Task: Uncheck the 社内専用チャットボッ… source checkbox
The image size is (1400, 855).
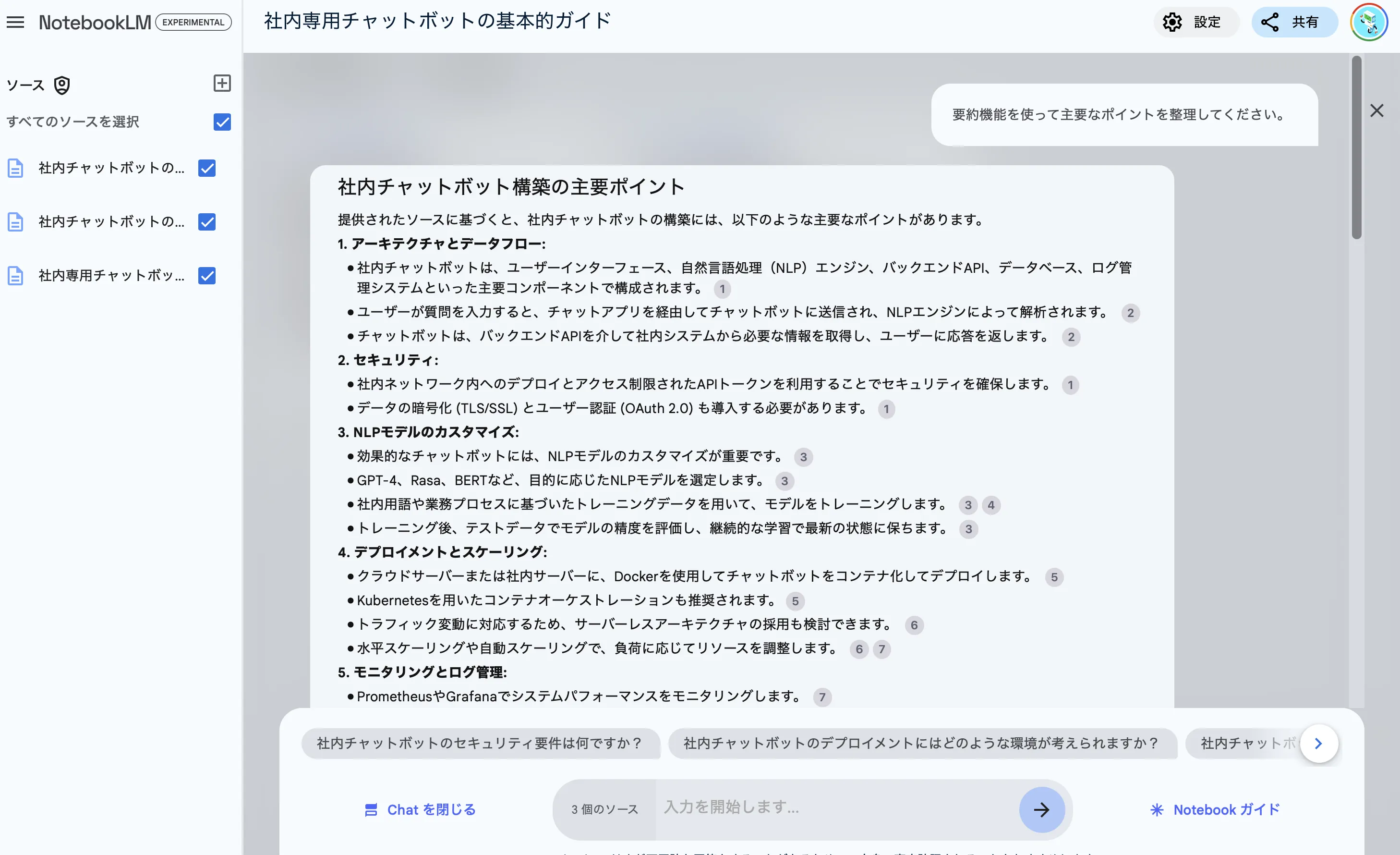Action: tap(207, 276)
